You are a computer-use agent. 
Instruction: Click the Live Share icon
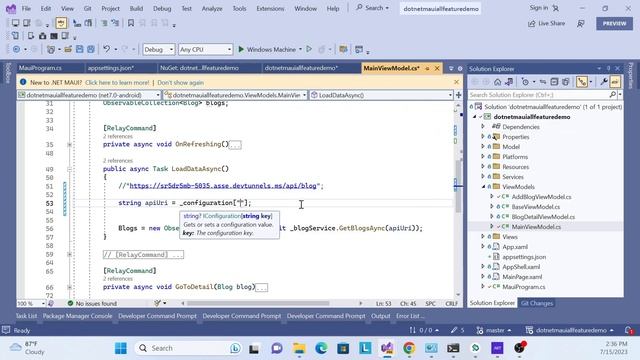pyautogui.click(x=531, y=24)
